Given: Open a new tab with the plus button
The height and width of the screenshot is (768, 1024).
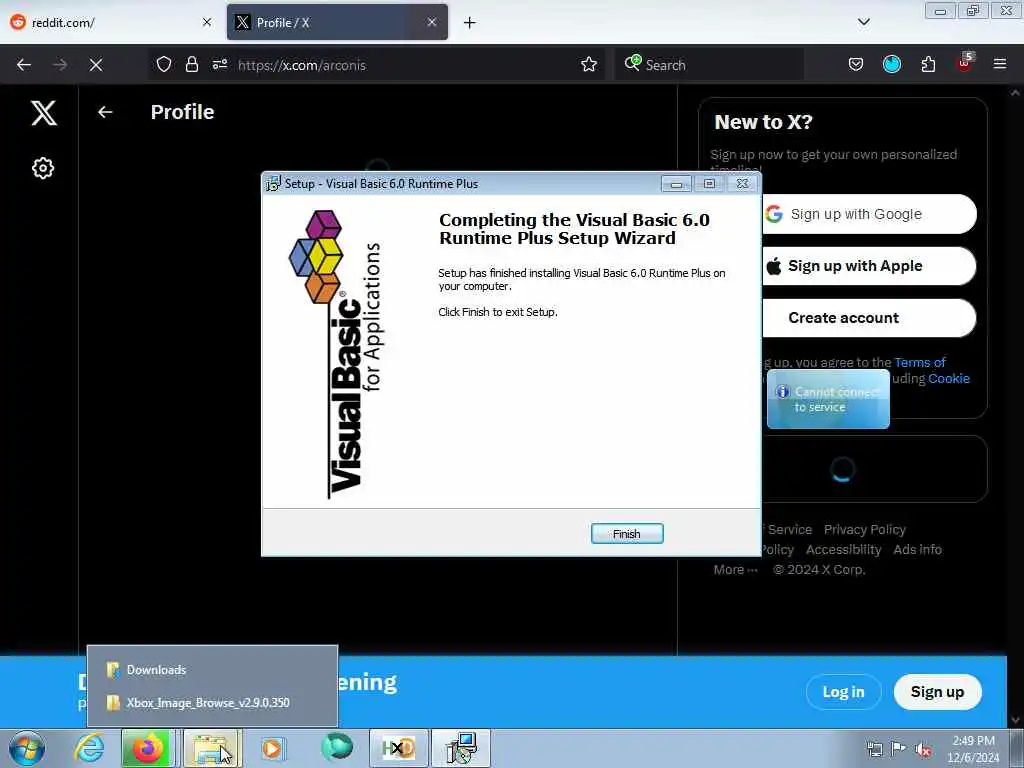Looking at the screenshot, I should click(x=469, y=23).
